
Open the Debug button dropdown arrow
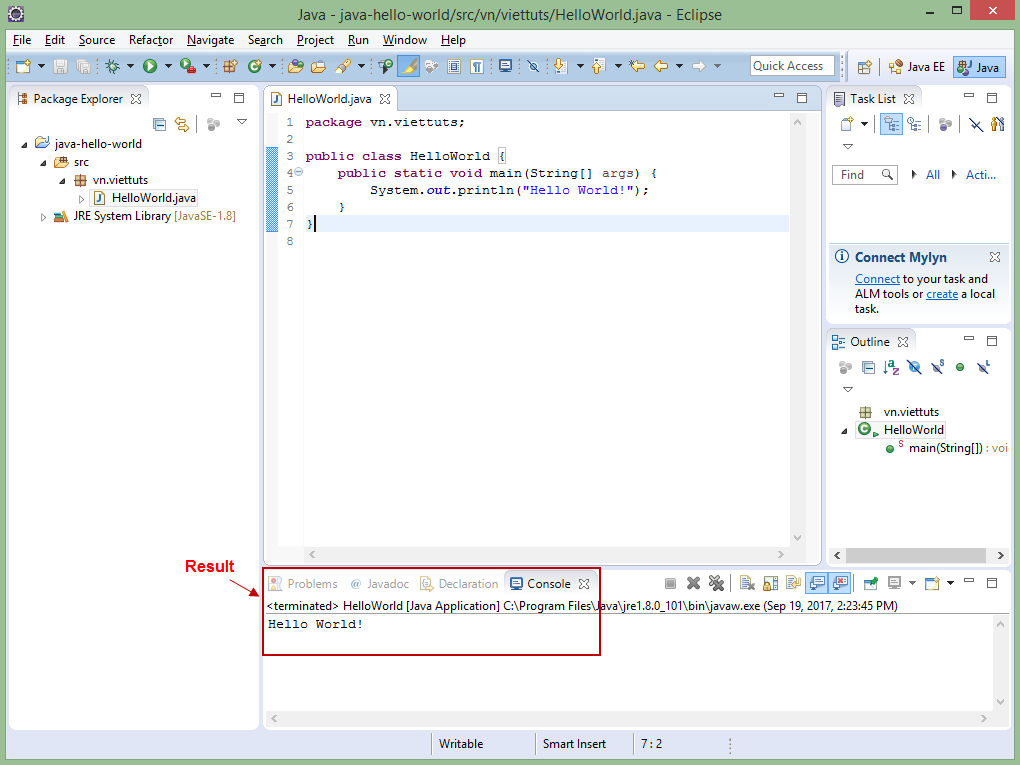point(130,66)
